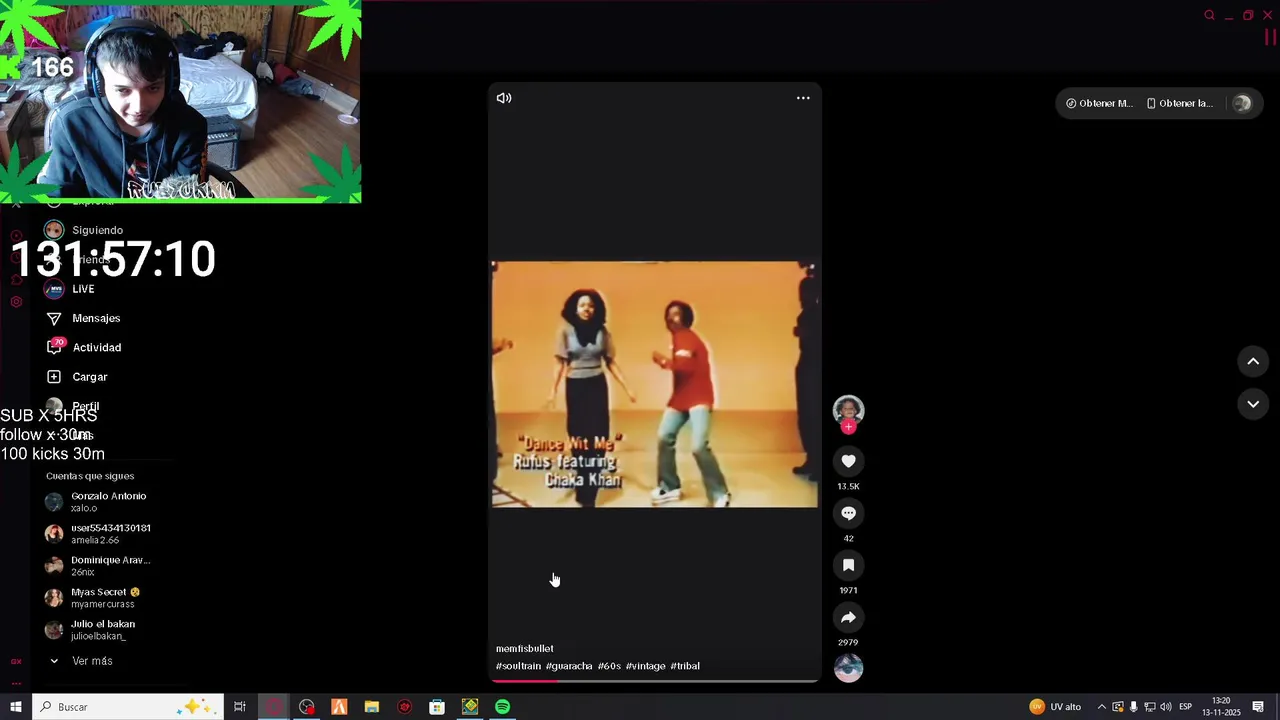Open the #vintage hashtag
Viewport: 1280px width, 720px height.
645,666
